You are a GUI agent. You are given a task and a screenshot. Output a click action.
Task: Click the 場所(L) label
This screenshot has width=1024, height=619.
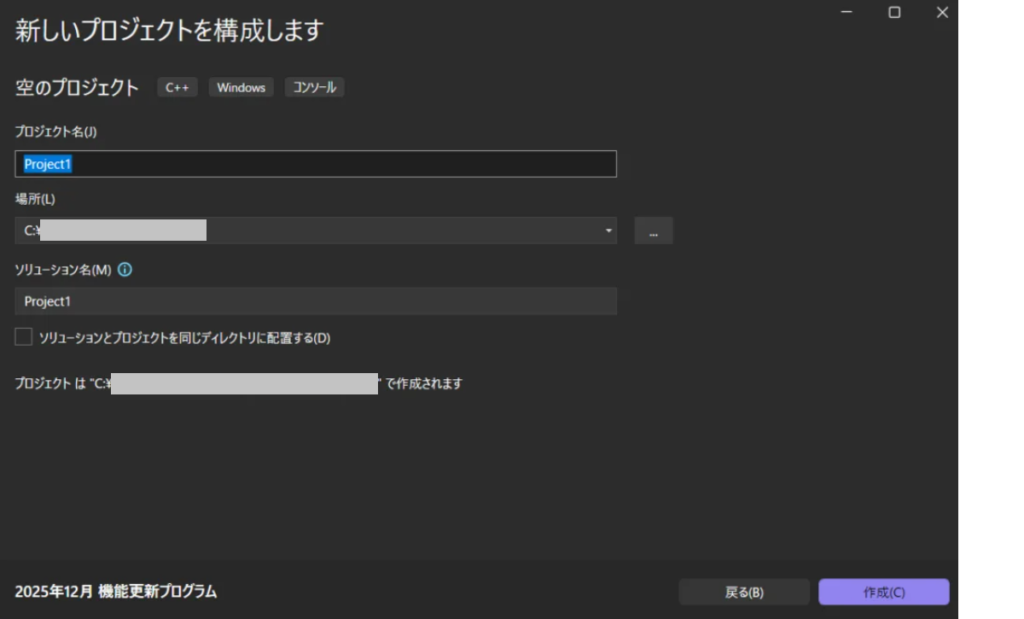tap(35, 199)
